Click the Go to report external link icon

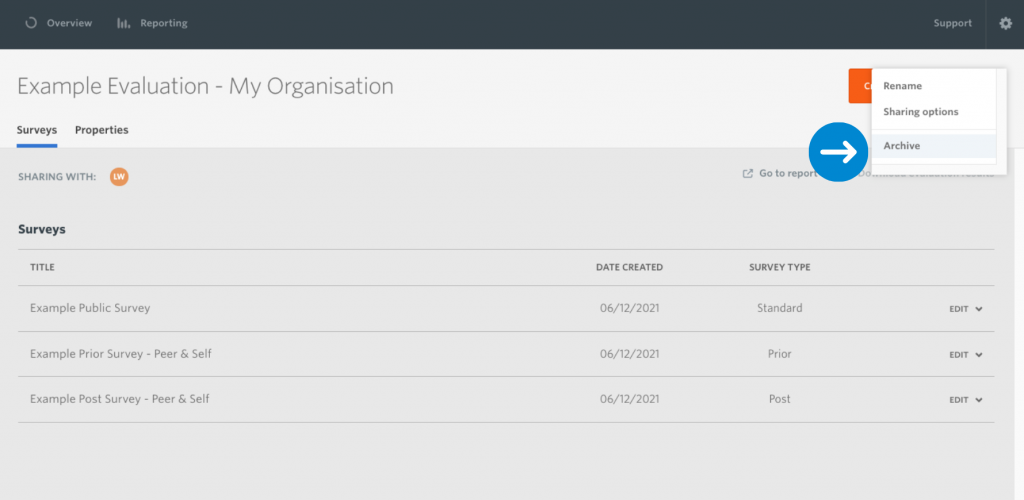(x=748, y=174)
